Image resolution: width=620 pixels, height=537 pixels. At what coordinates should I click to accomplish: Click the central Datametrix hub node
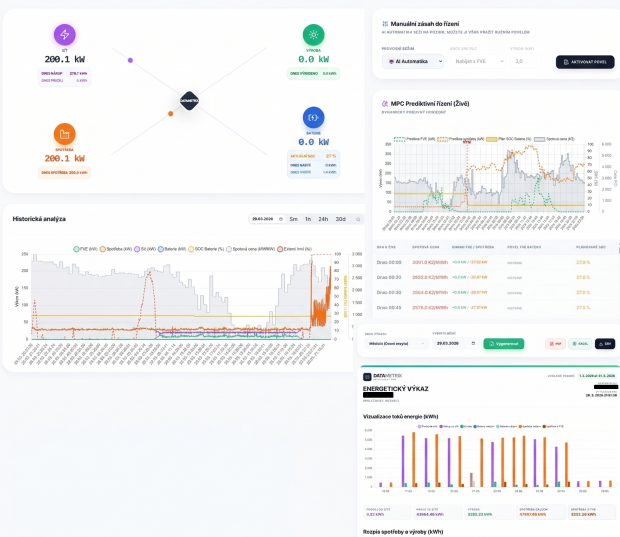click(x=189, y=101)
